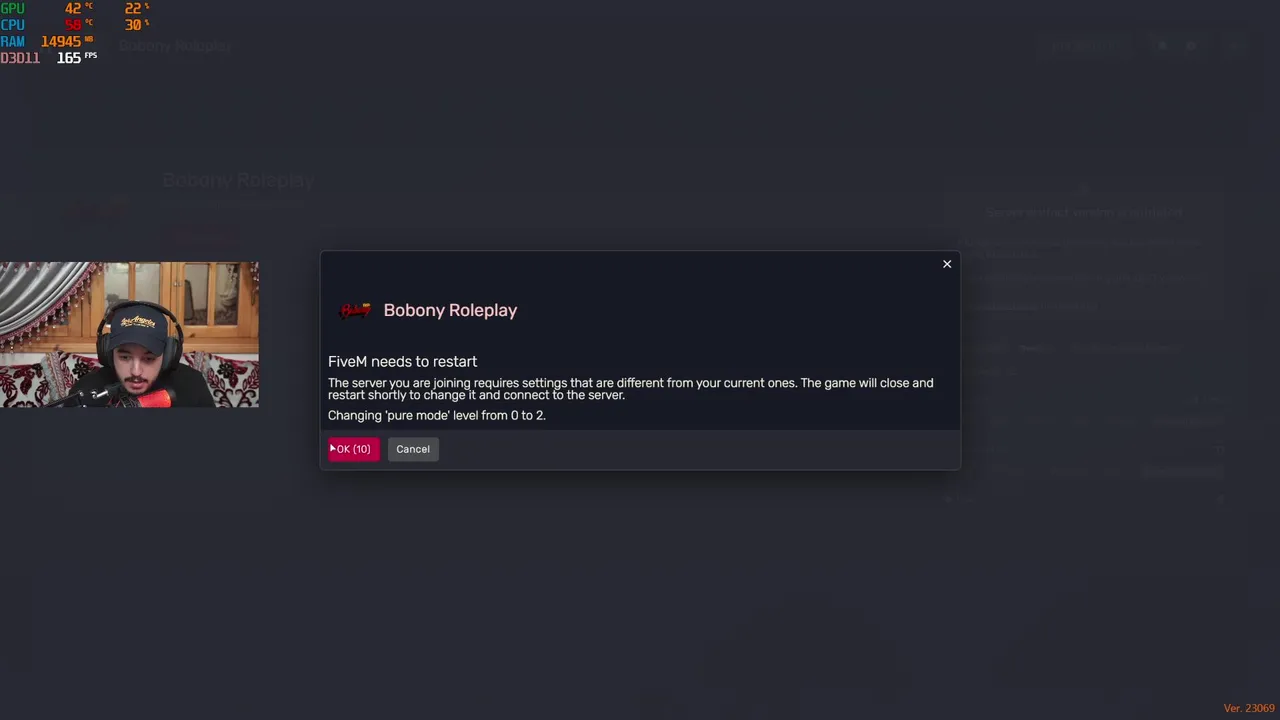This screenshot has width=1280, height=720.
Task: Click the 'pure mode' level change message
Action: [436, 415]
